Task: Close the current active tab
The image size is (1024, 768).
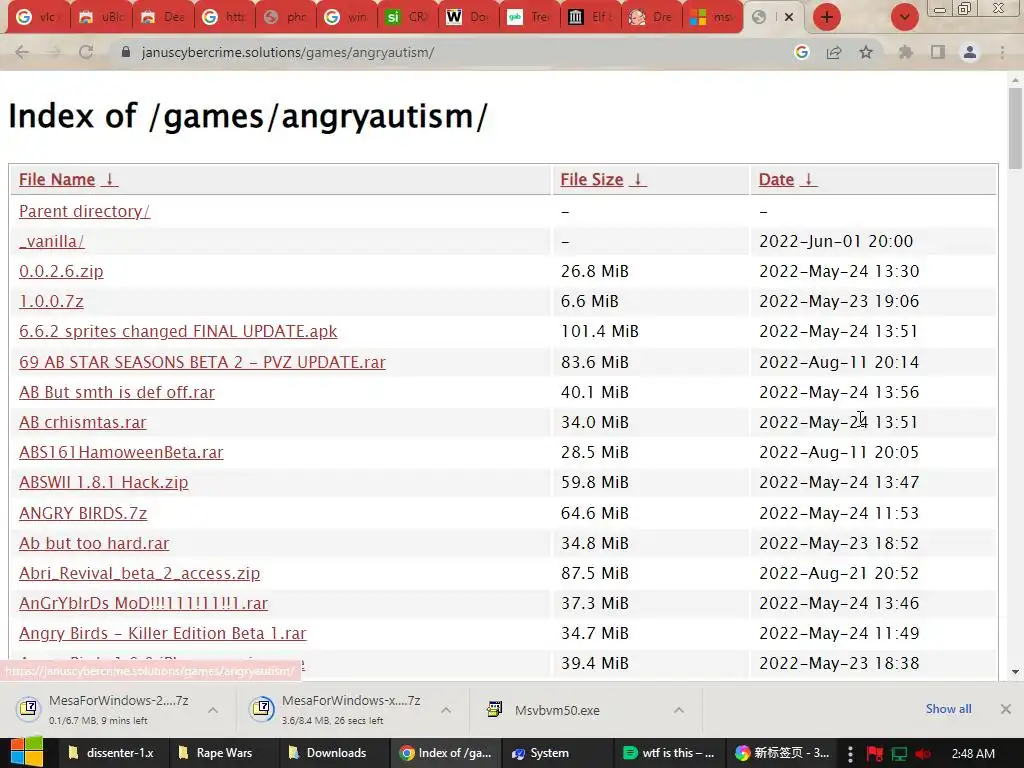Action: click(789, 17)
